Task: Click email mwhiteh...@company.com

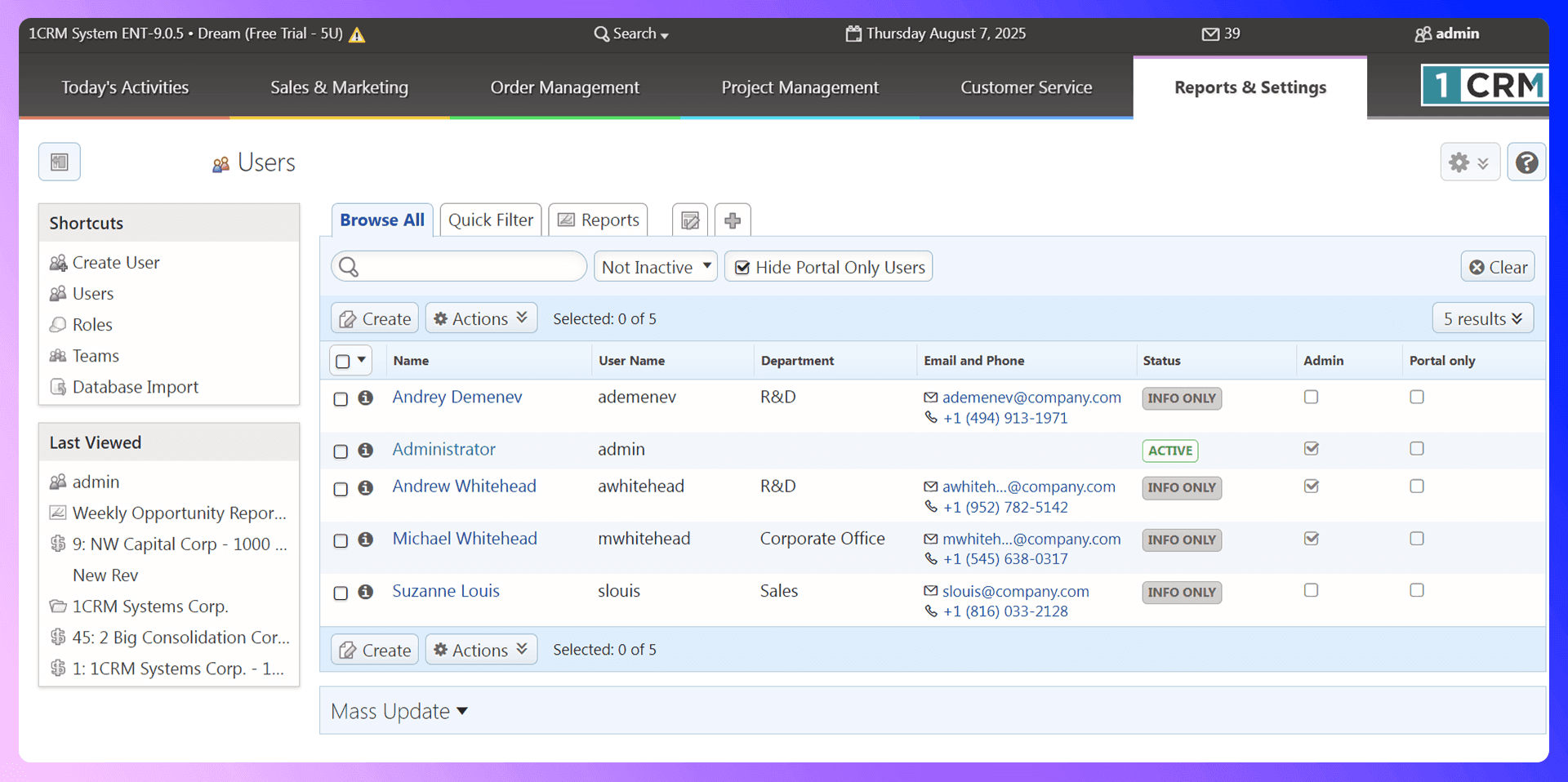Action: pyautogui.click(x=1031, y=539)
